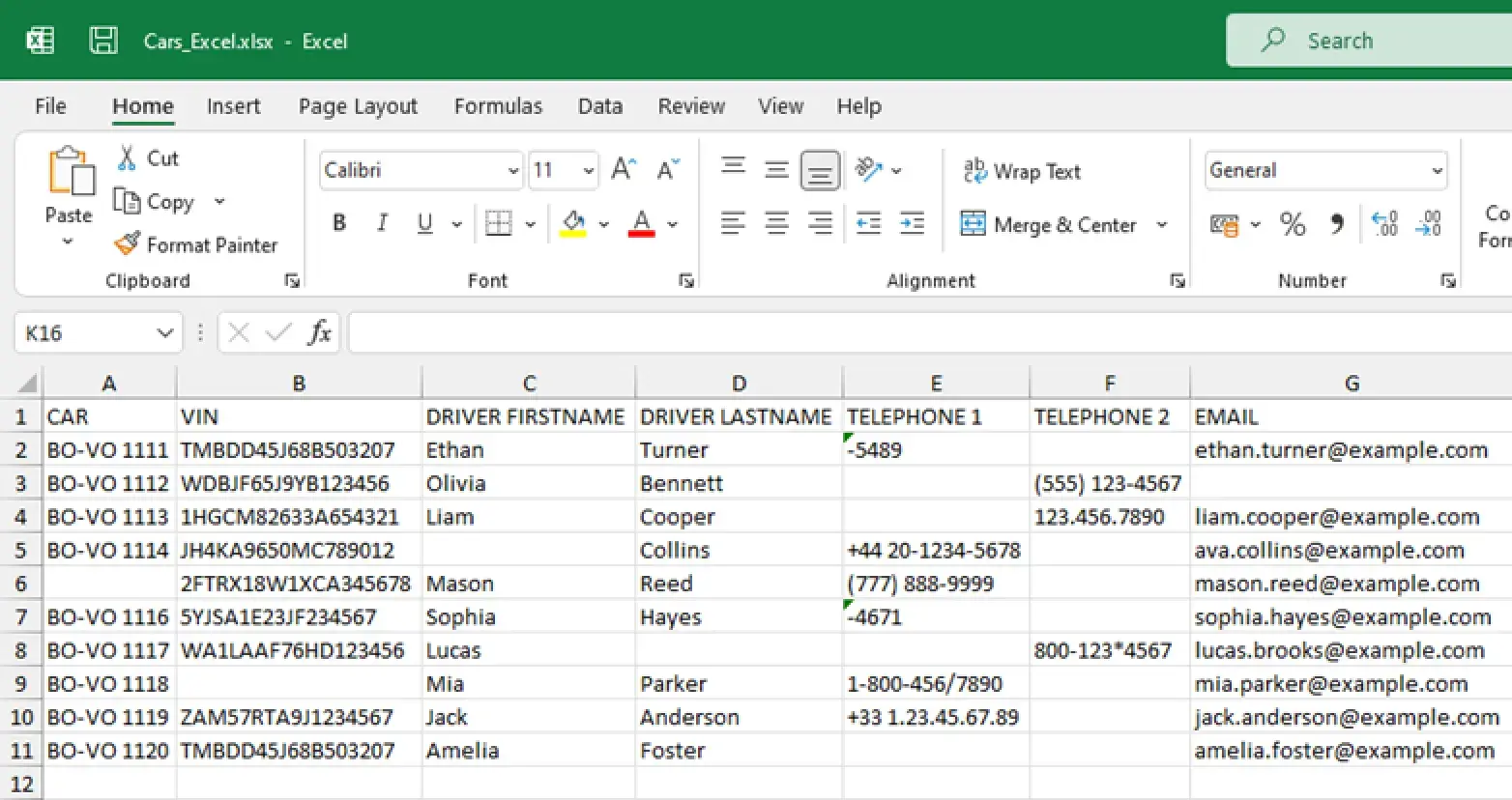Click Increase Decimal icon
Image resolution: width=1512 pixels, height=800 pixels.
pyautogui.click(x=1385, y=224)
